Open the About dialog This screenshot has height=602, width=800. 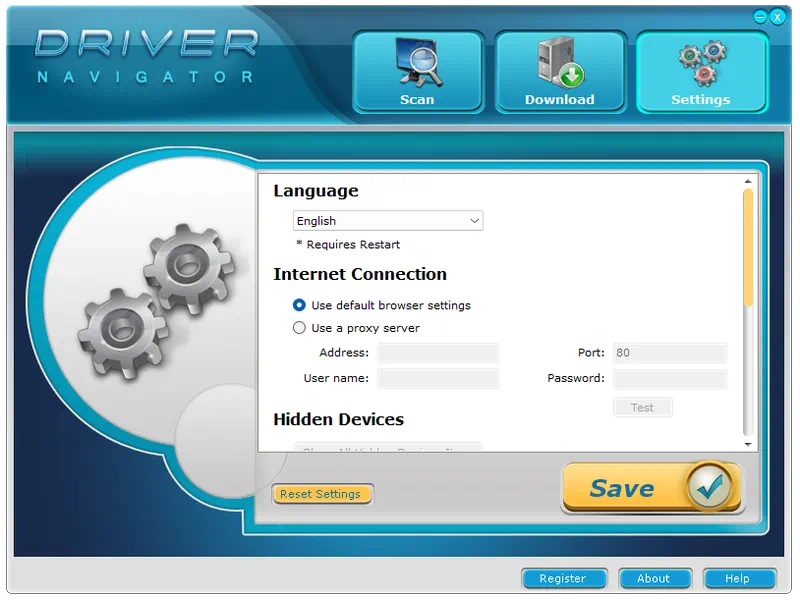coord(655,579)
